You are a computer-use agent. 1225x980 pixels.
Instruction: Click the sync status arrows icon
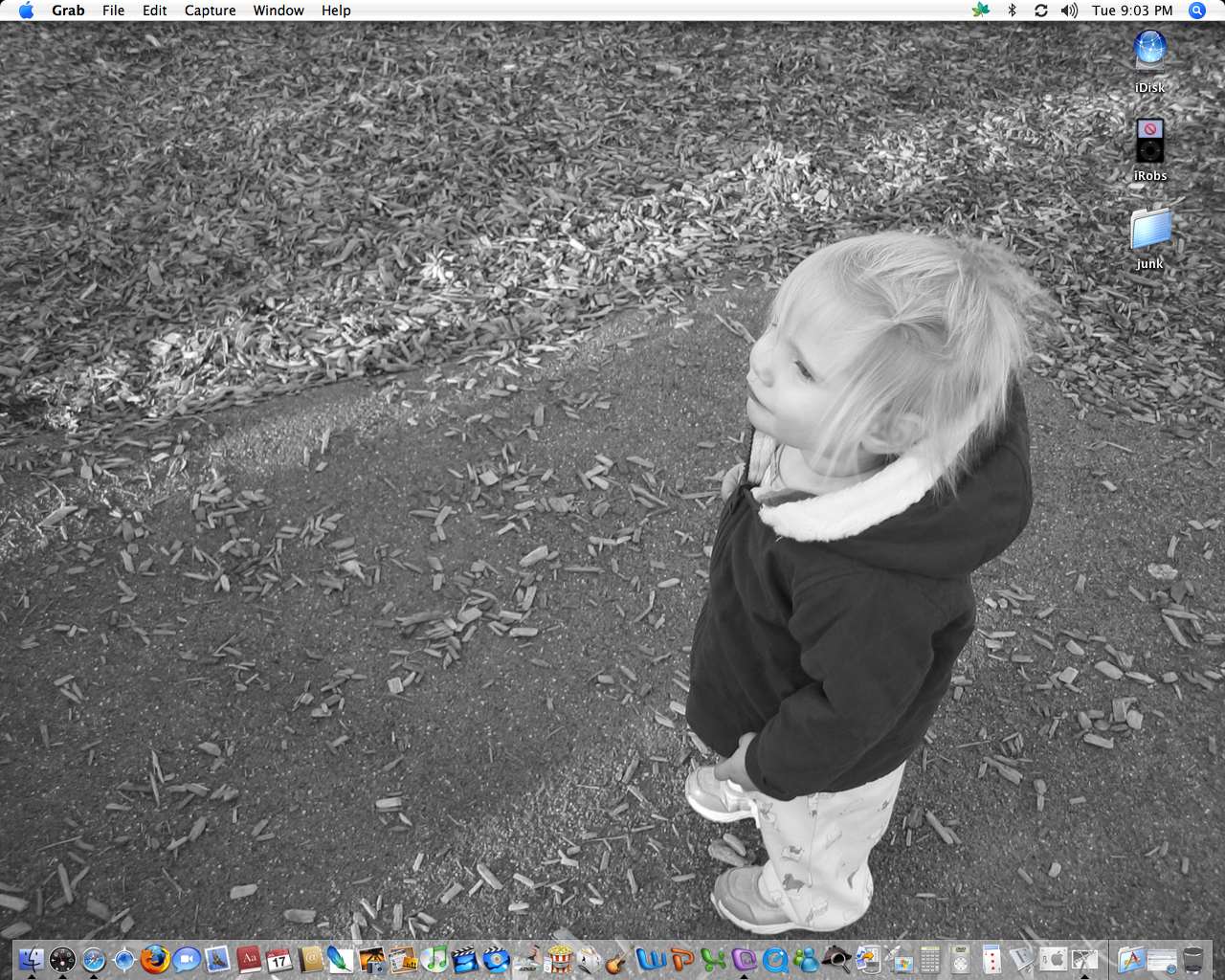[1041, 11]
